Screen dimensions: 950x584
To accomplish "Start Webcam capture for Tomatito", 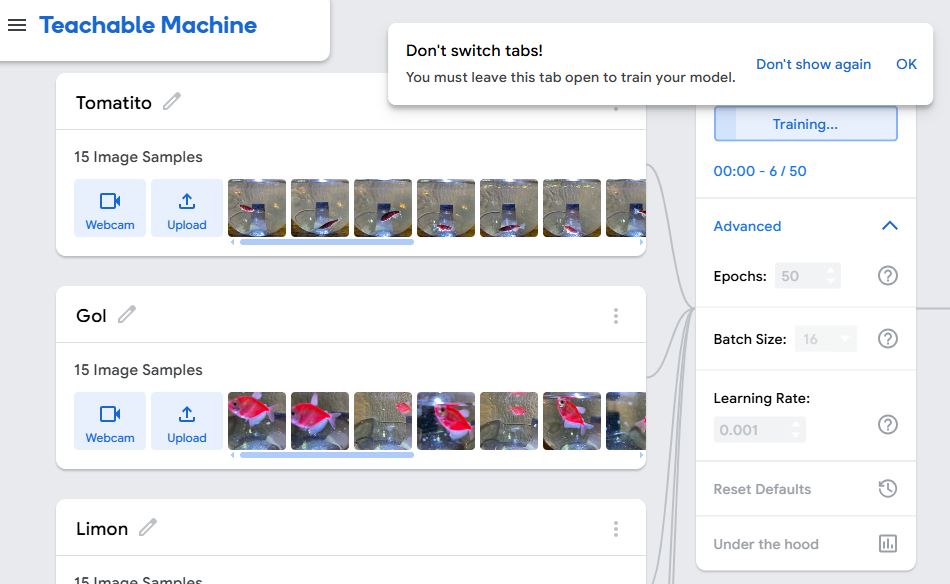I will (x=110, y=208).
